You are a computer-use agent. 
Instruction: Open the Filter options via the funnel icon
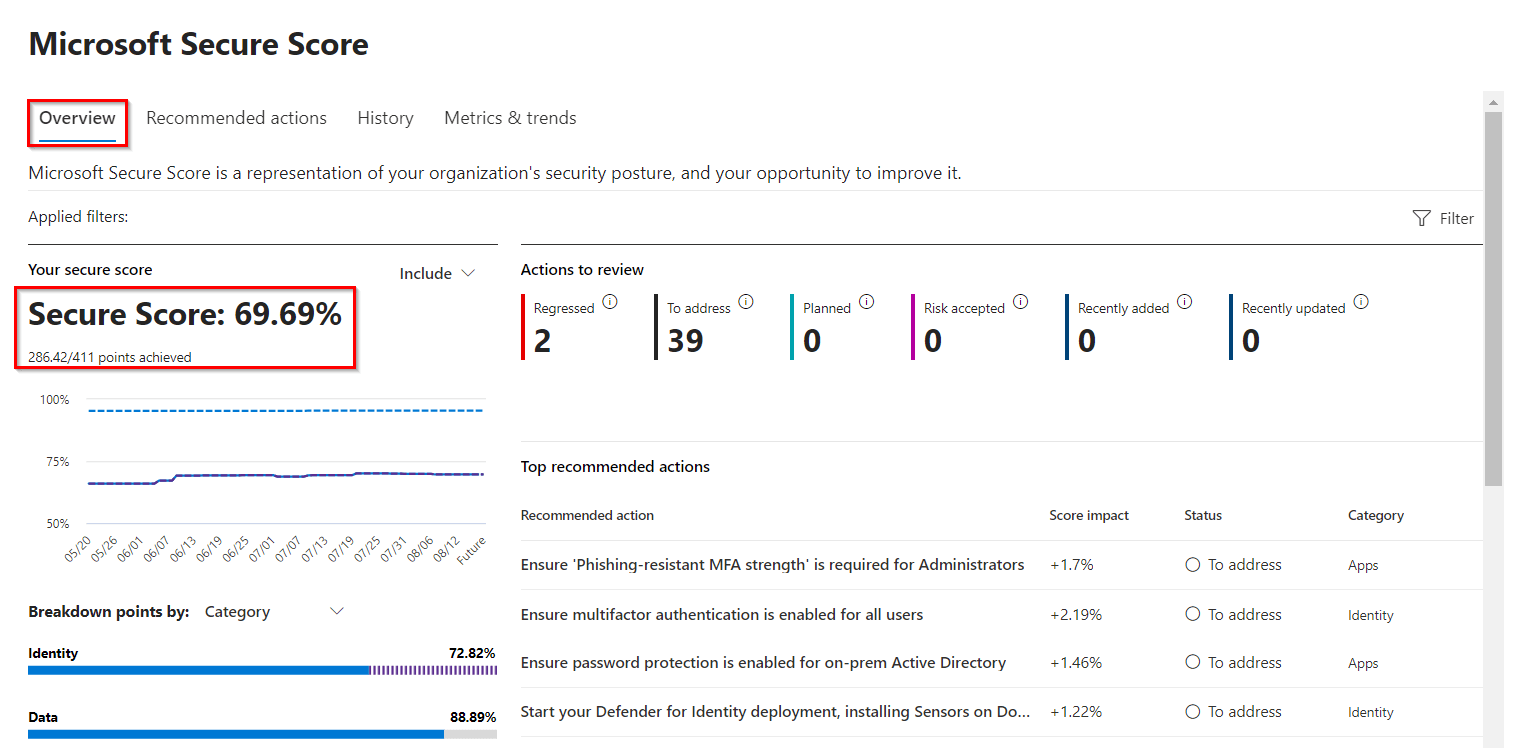(1421, 218)
